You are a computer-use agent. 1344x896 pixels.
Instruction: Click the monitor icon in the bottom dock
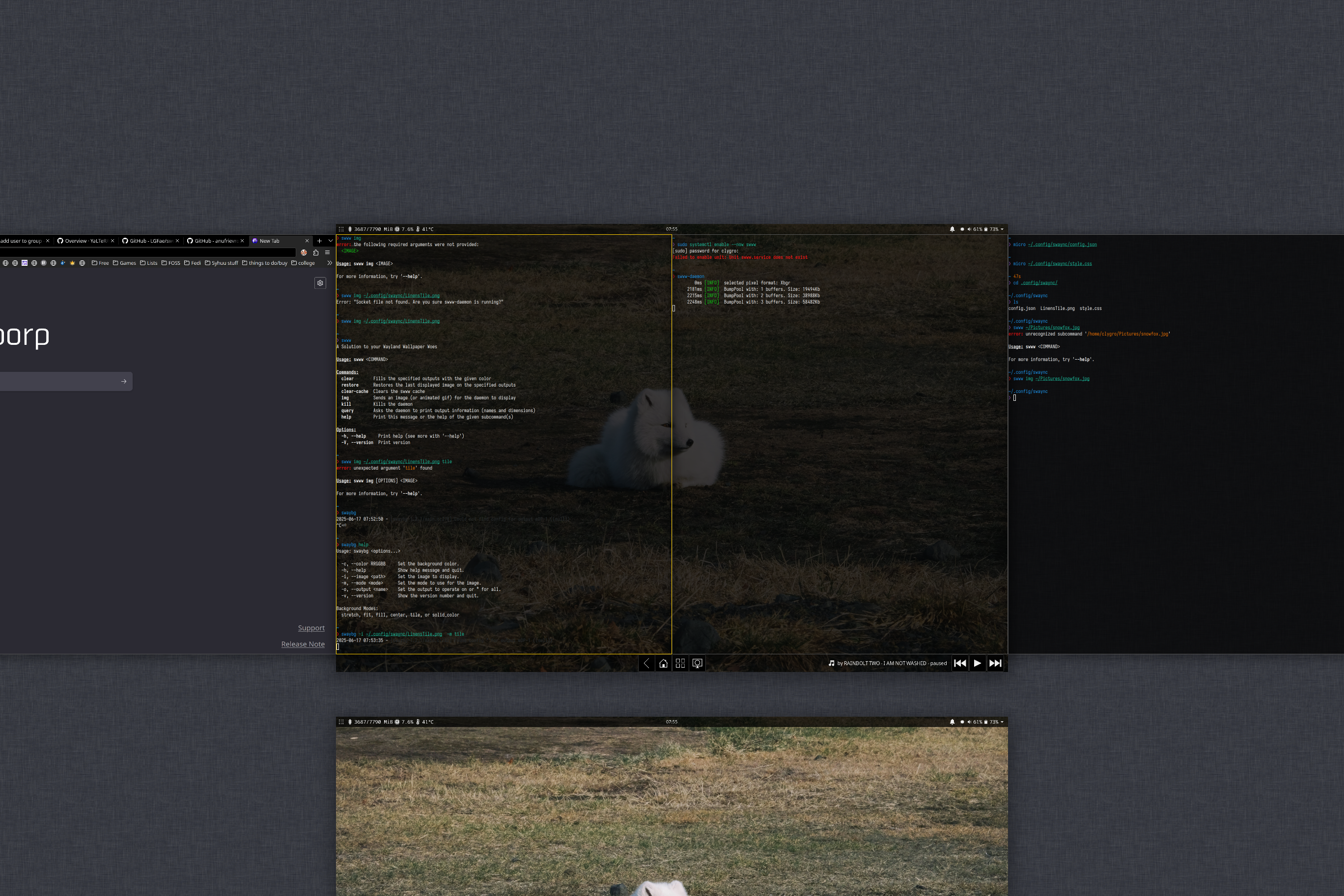point(697,663)
